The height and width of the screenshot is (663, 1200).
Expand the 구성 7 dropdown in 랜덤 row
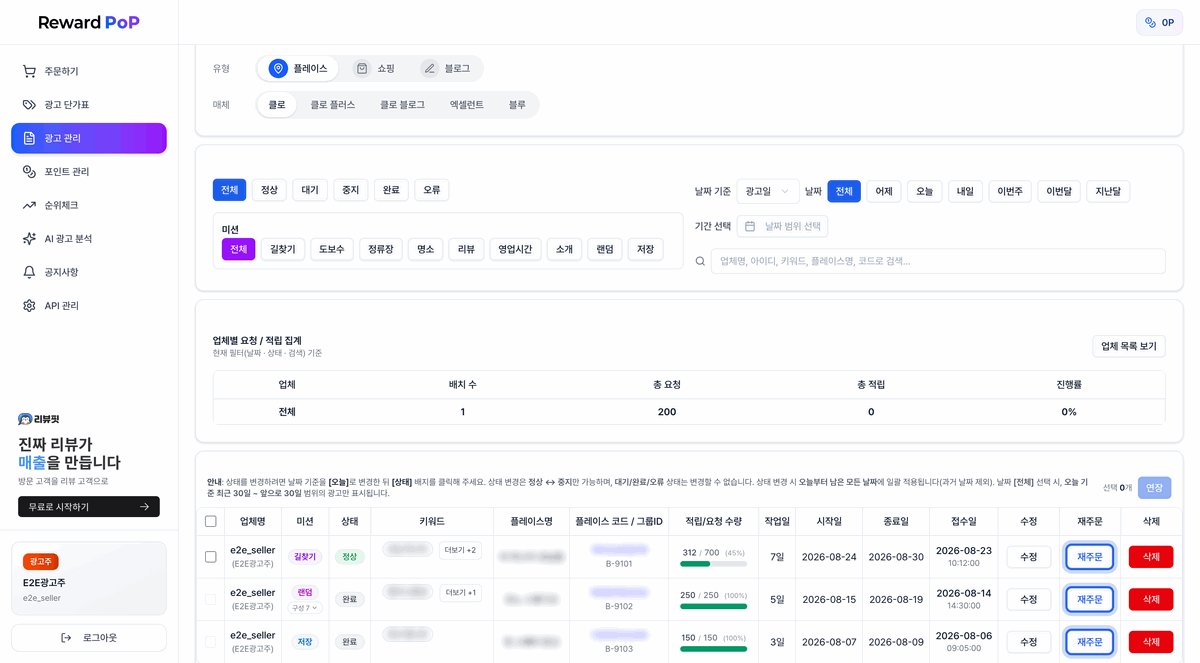305,608
